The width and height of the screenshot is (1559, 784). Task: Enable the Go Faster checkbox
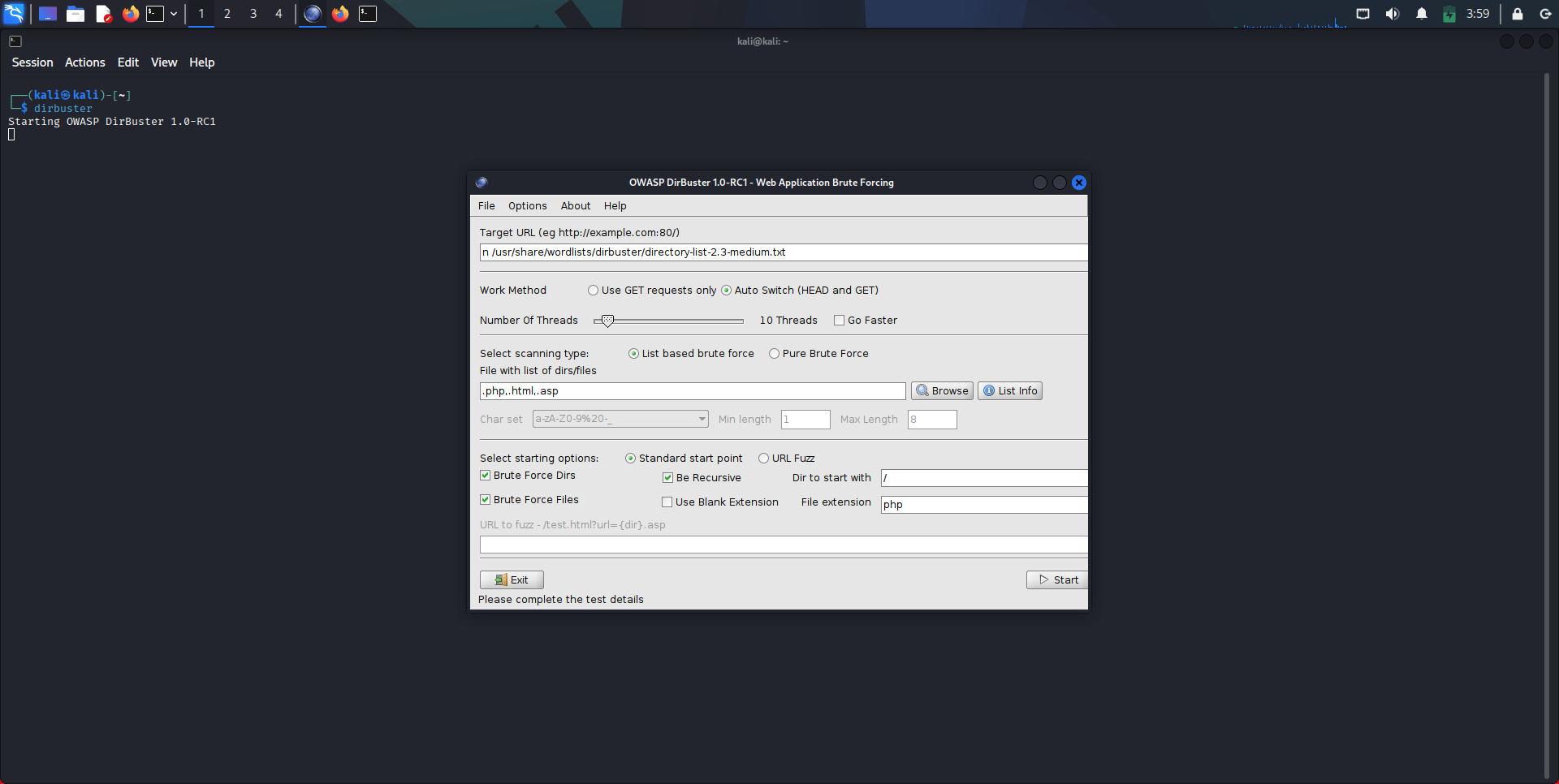840,321
